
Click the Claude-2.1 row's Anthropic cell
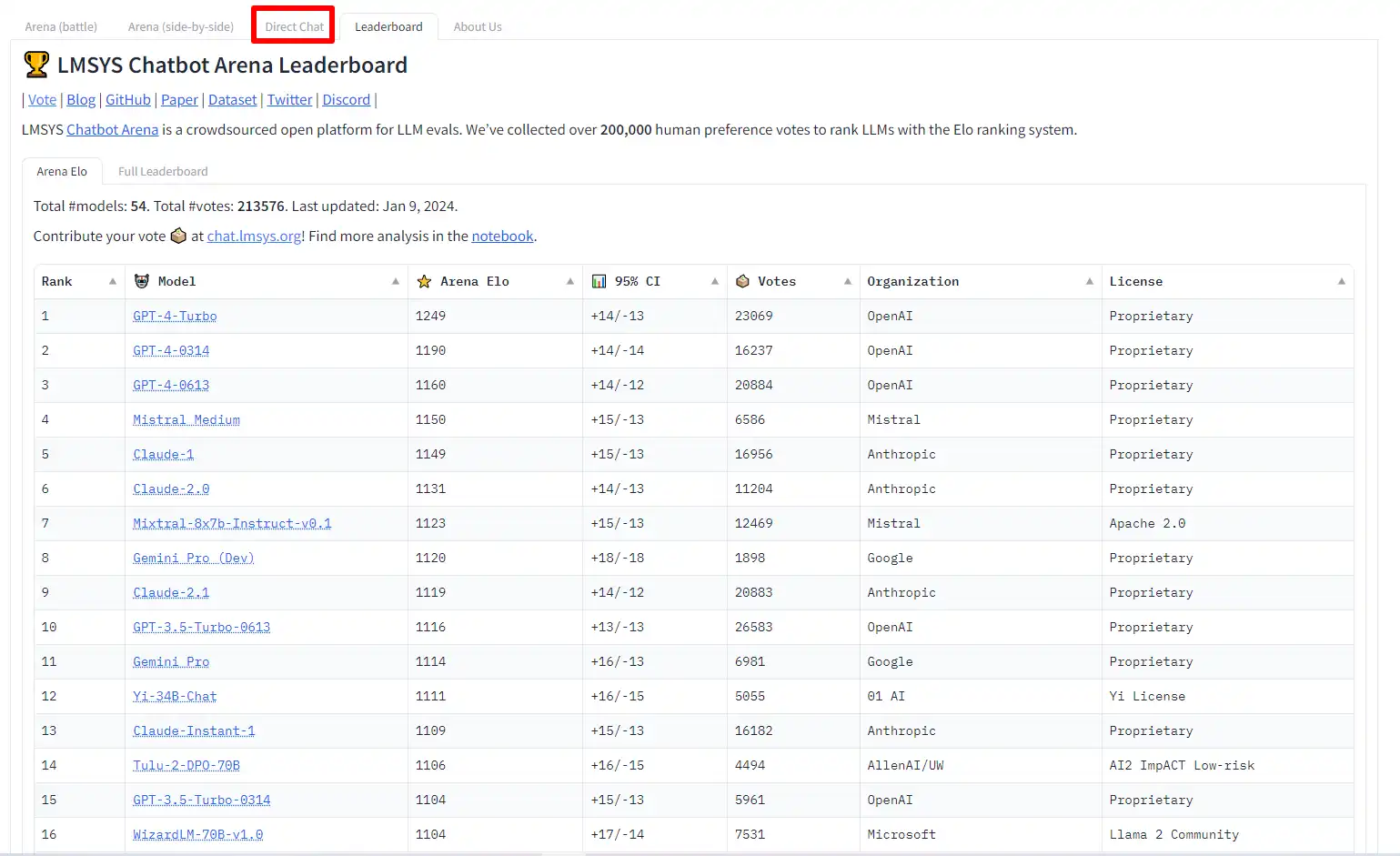coord(901,592)
